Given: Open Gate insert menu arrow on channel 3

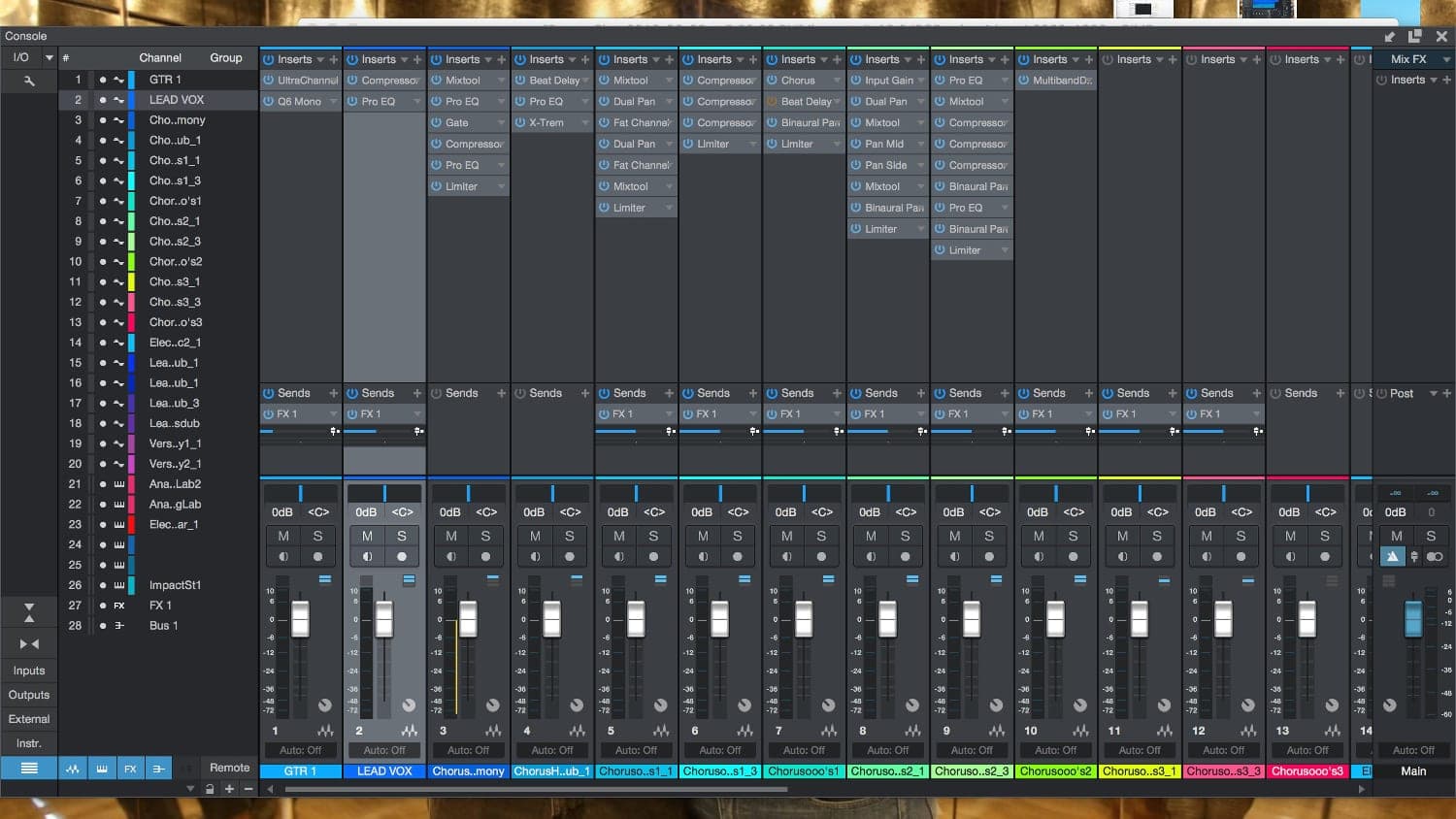Looking at the screenshot, I should click(502, 122).
